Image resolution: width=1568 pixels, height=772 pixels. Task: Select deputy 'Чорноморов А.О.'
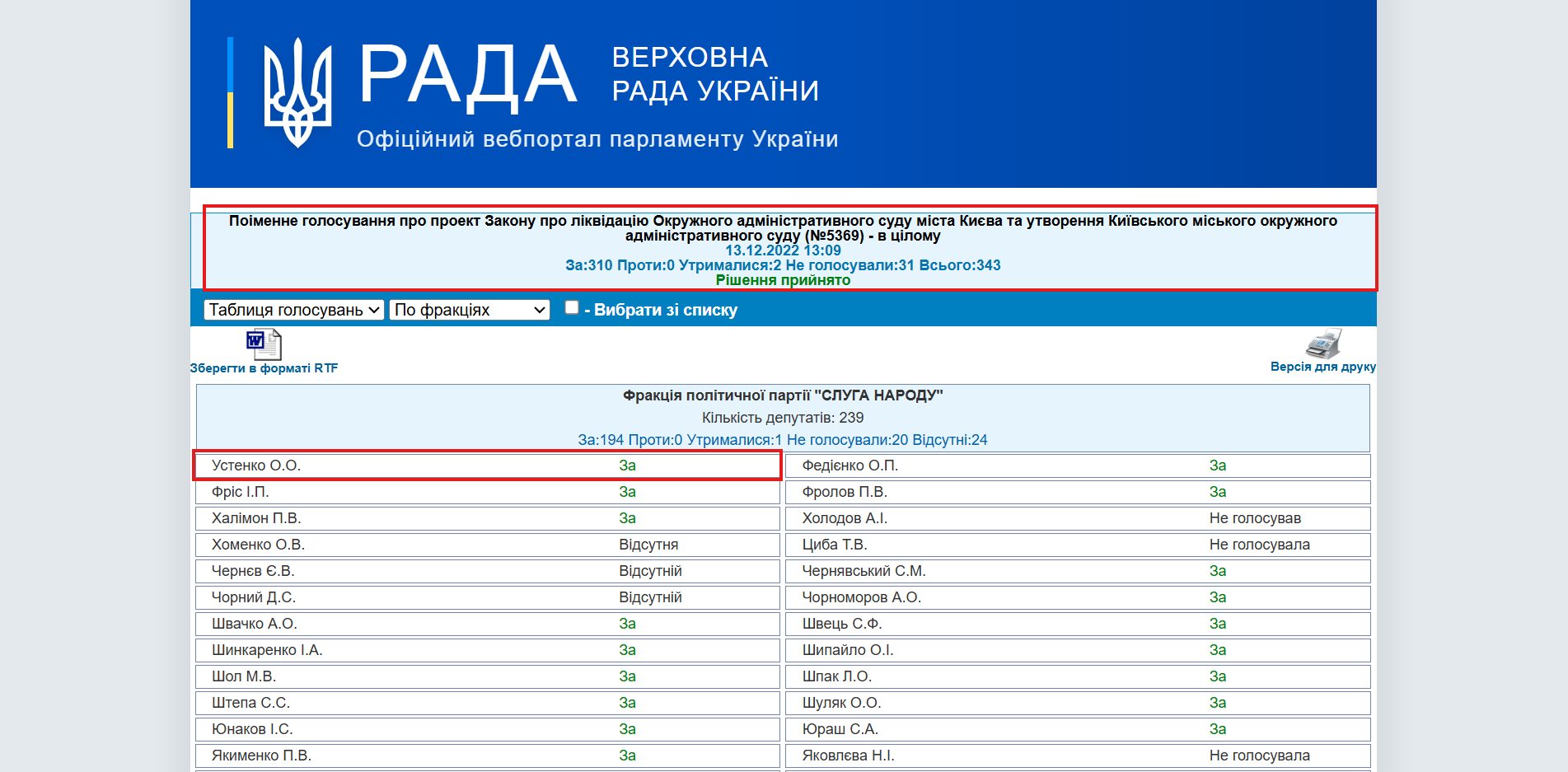pyautogui.click(x=862, y=597)
